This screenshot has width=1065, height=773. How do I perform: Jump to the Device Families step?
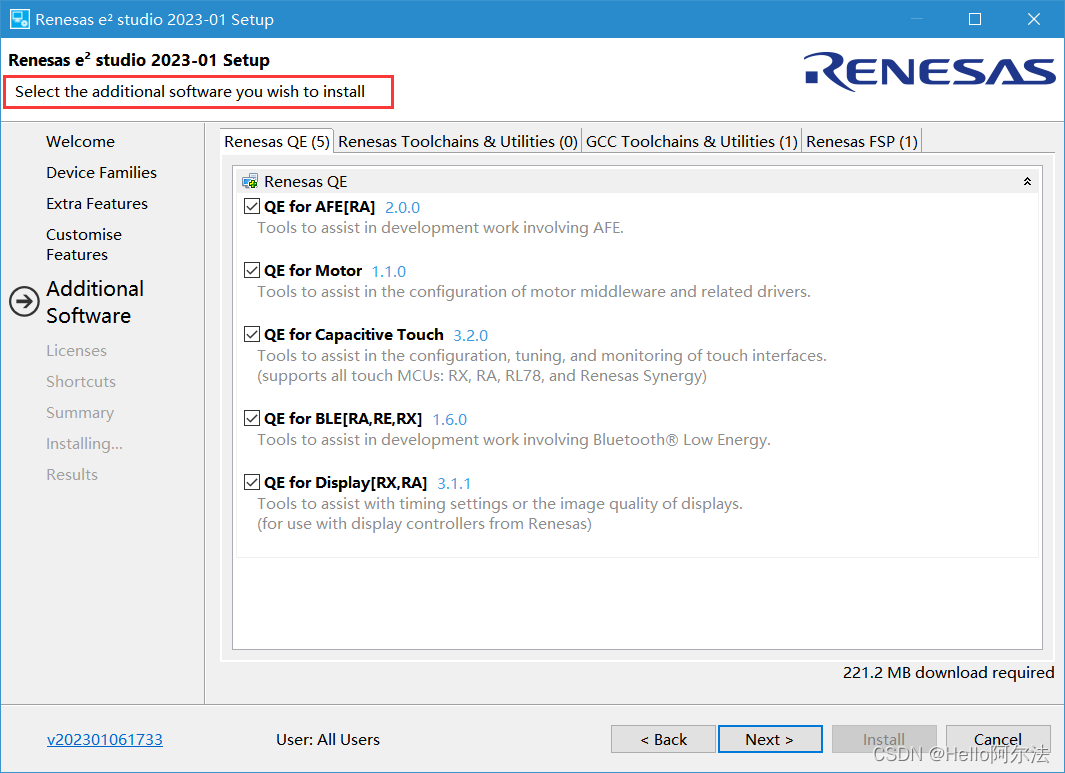click(101, 173)
